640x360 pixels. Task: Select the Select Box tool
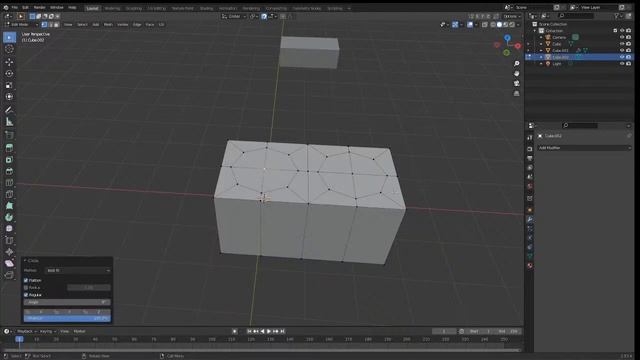9,38
